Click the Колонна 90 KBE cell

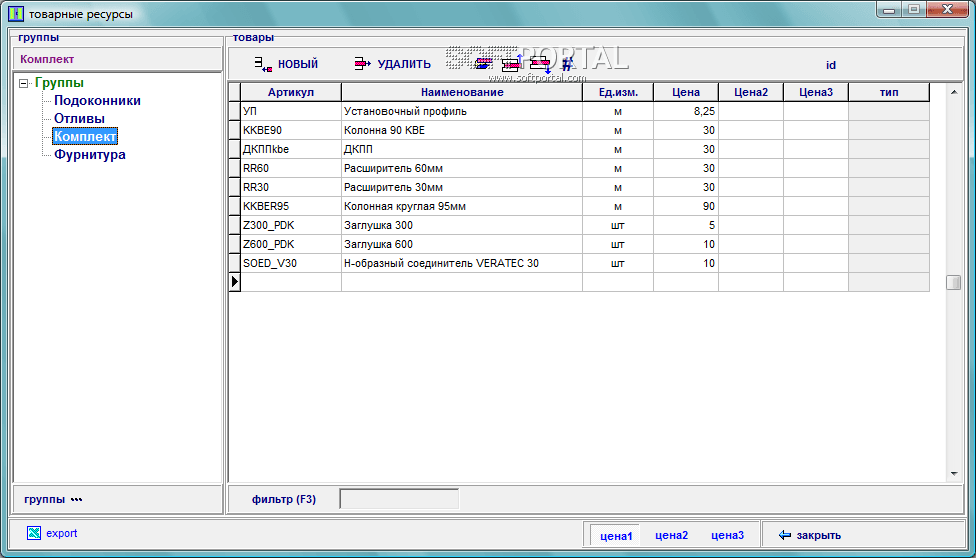click(462, 131)
